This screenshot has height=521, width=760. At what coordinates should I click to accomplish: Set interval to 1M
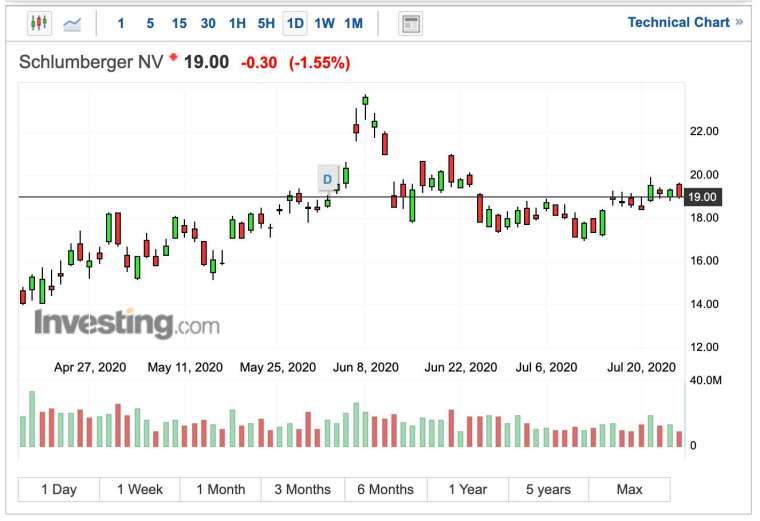[353, 23]
